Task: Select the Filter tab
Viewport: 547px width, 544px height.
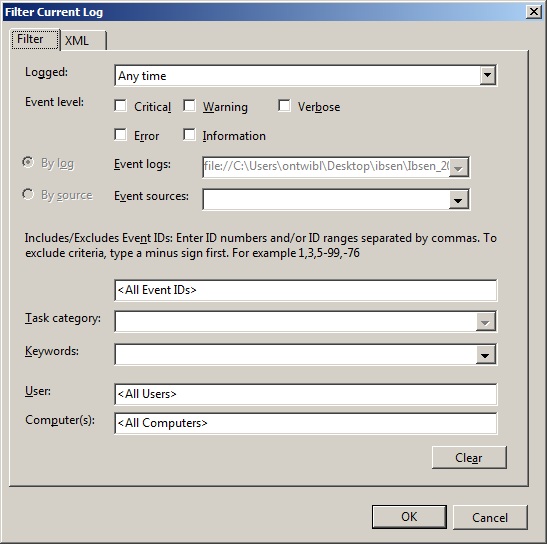Action: click(x=35, y=39)
